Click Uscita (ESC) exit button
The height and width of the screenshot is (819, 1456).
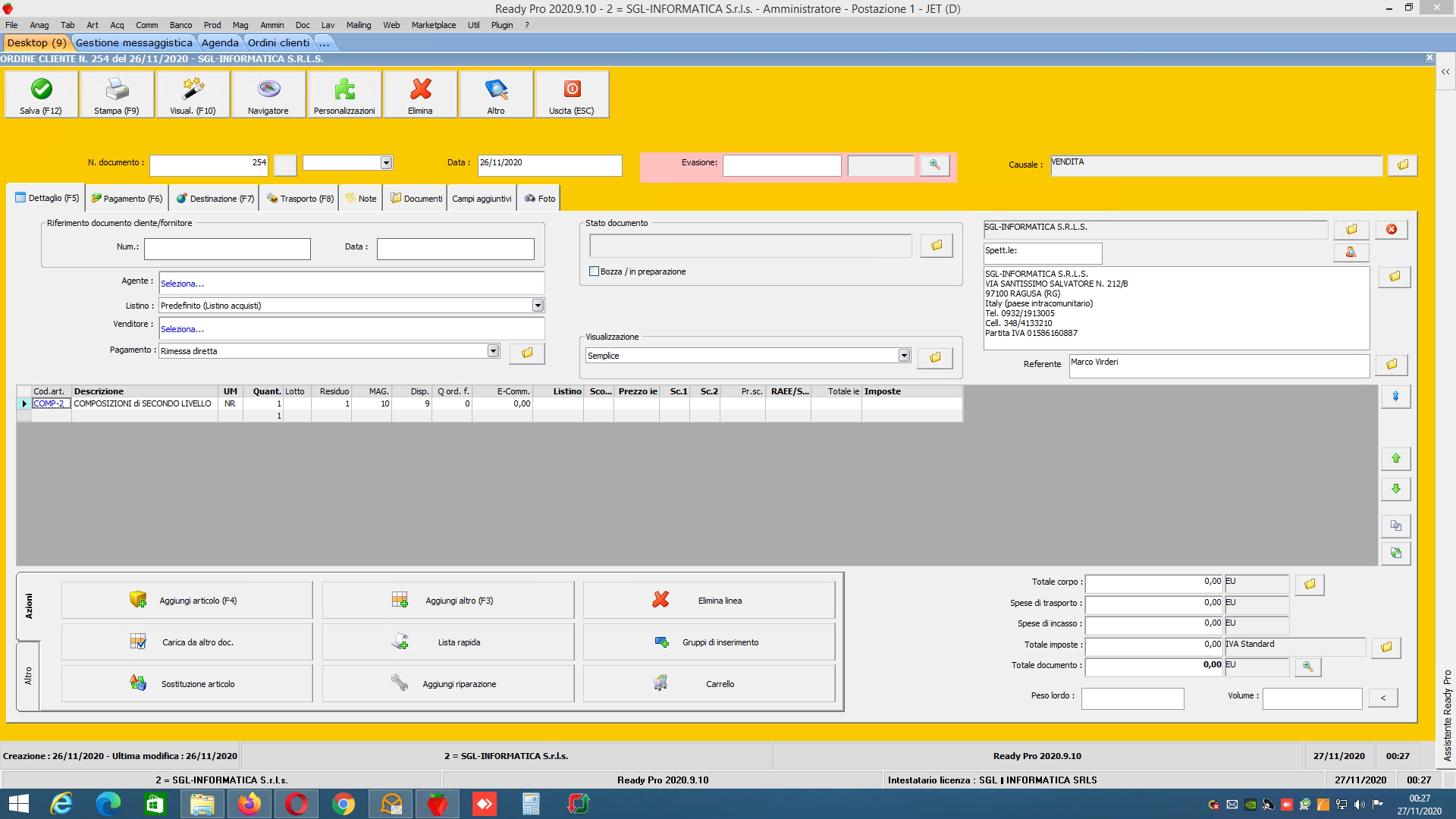coord(572,94)
